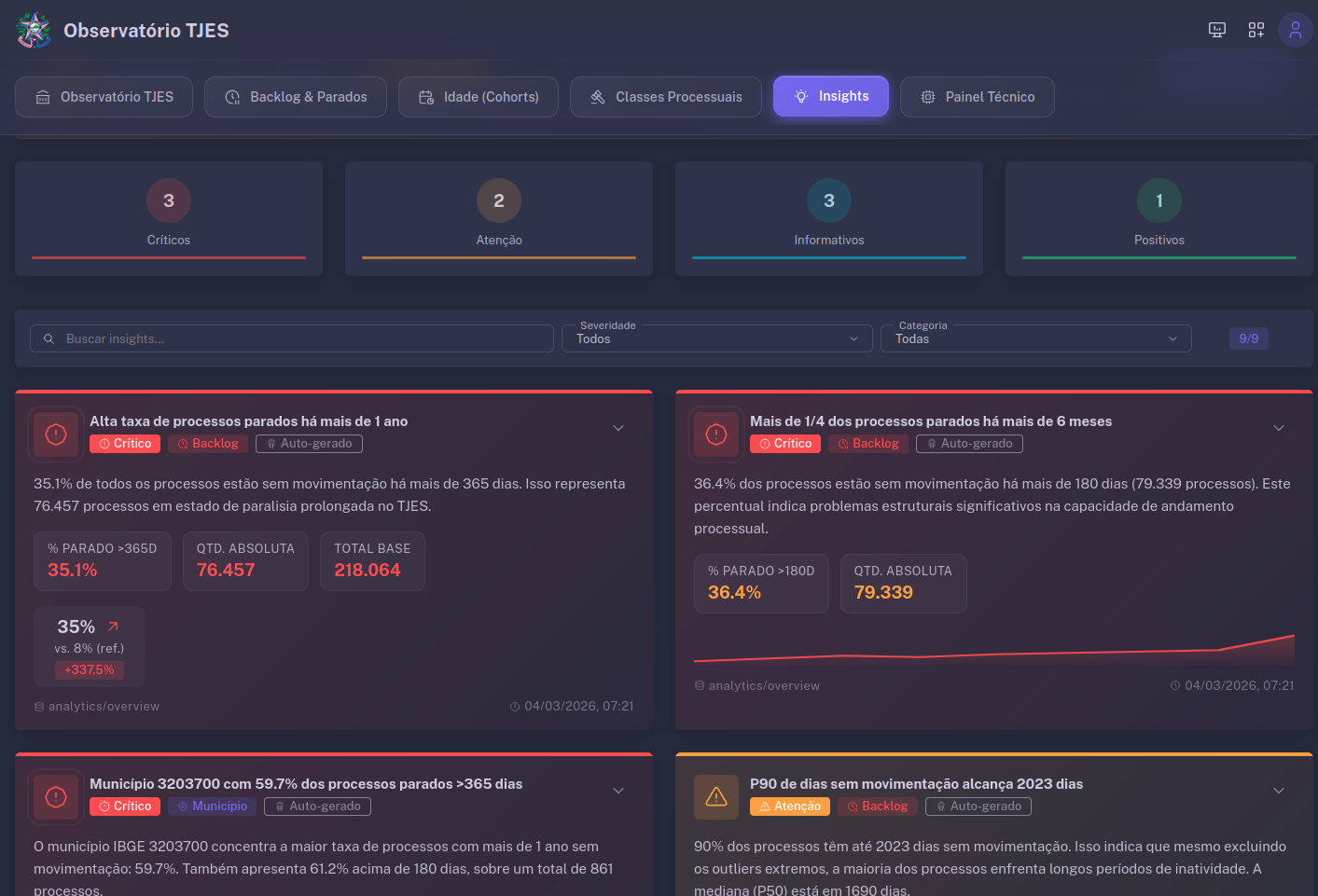Click the Município tag on the 3203700 card
Screen dimensions: 1318x896
213,806
